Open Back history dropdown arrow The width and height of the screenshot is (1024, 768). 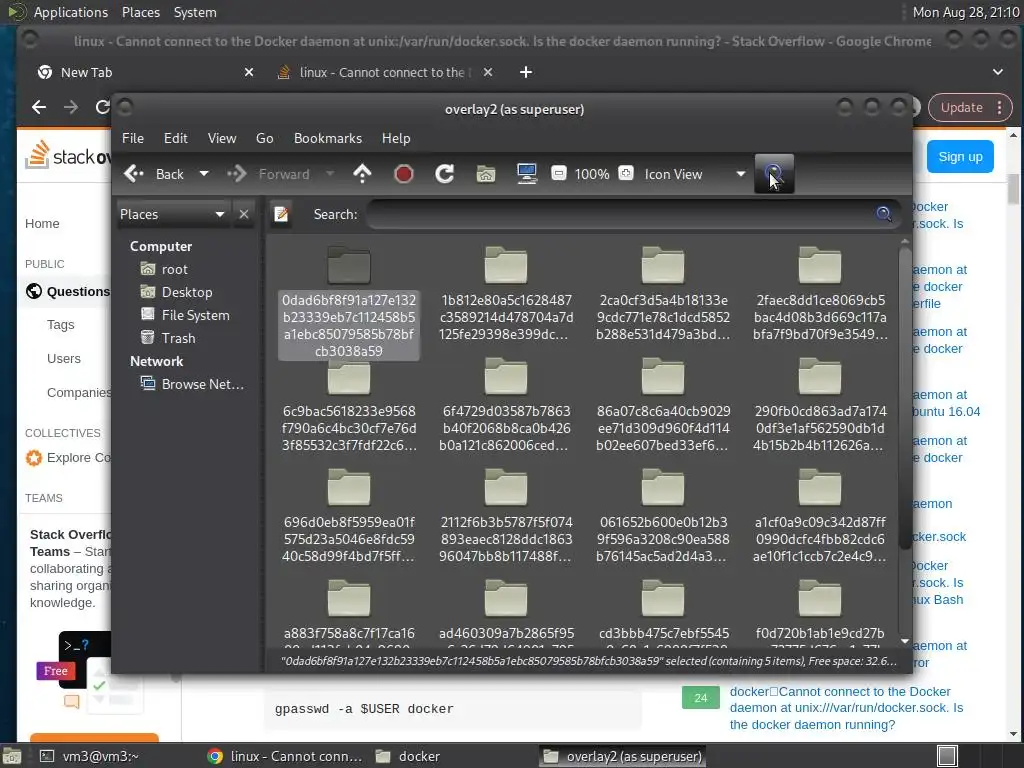point(204,174)
